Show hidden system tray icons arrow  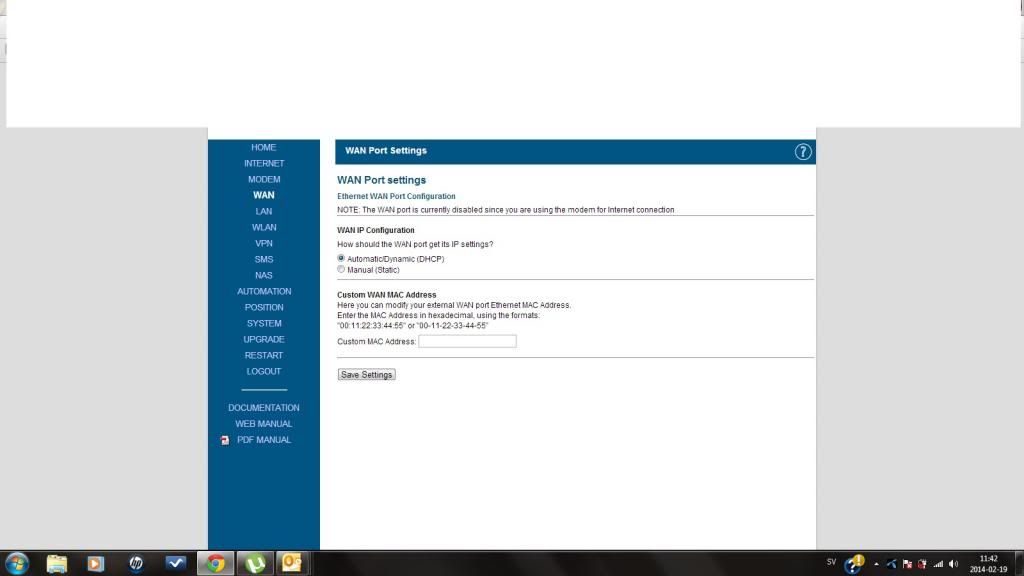click(876, 564)
